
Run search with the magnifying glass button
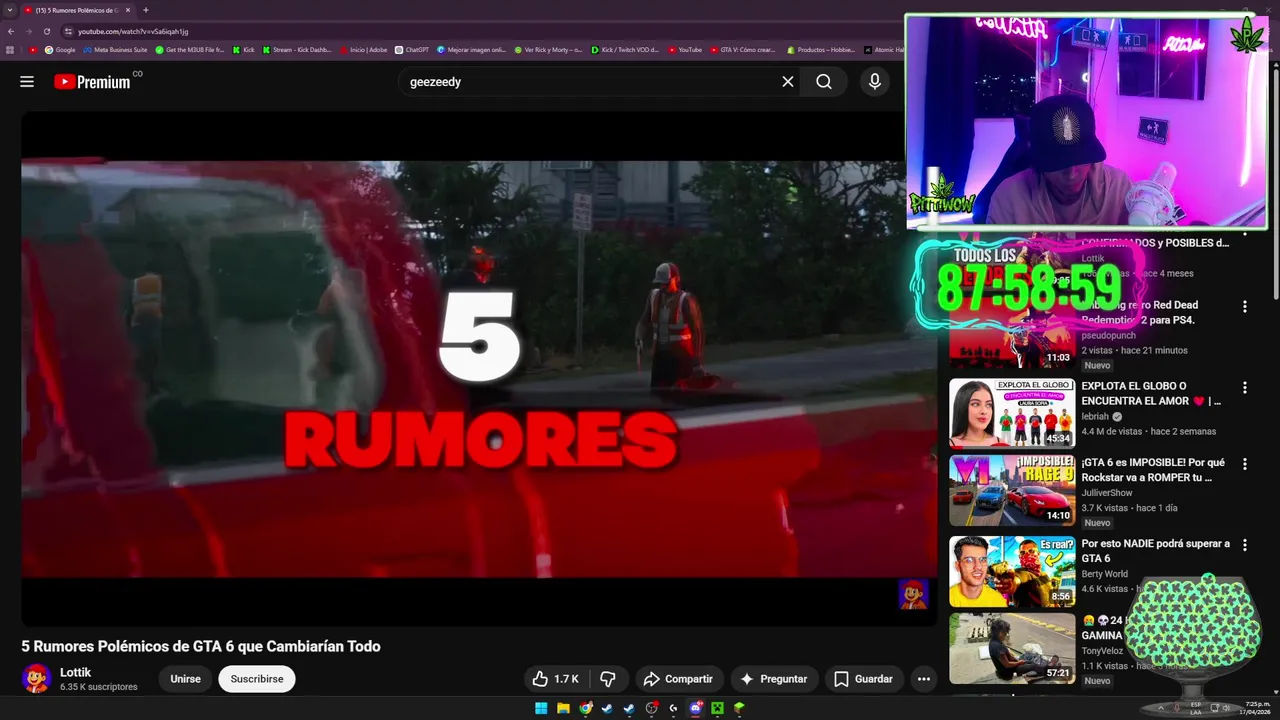pyautogui.click(x=824, y=82)
